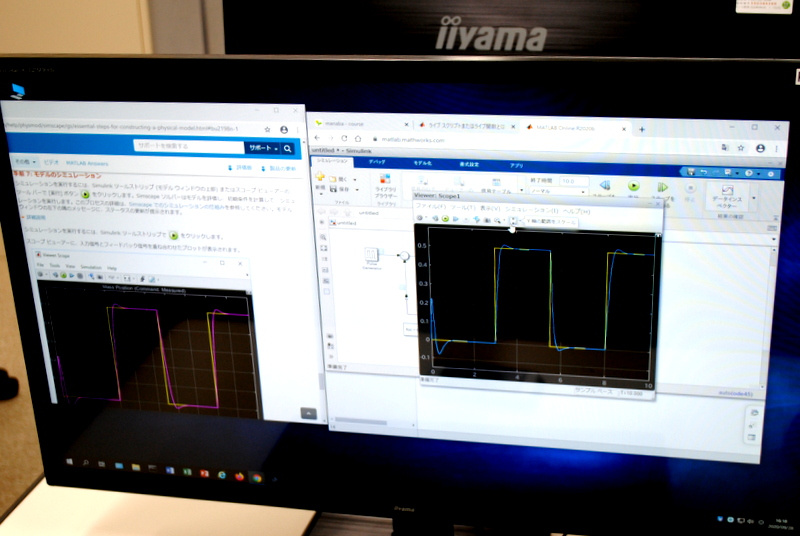Open the モデル化 ribbon tab

click(x=423, y=162)
